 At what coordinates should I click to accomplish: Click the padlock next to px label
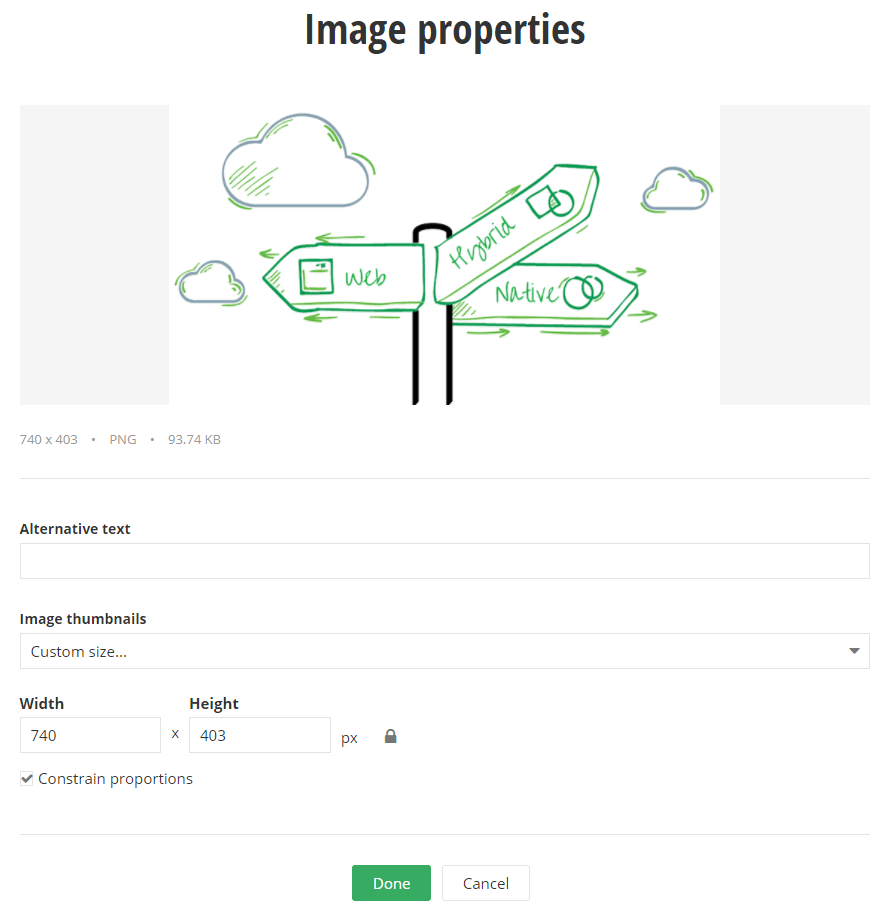coord(390,735)
